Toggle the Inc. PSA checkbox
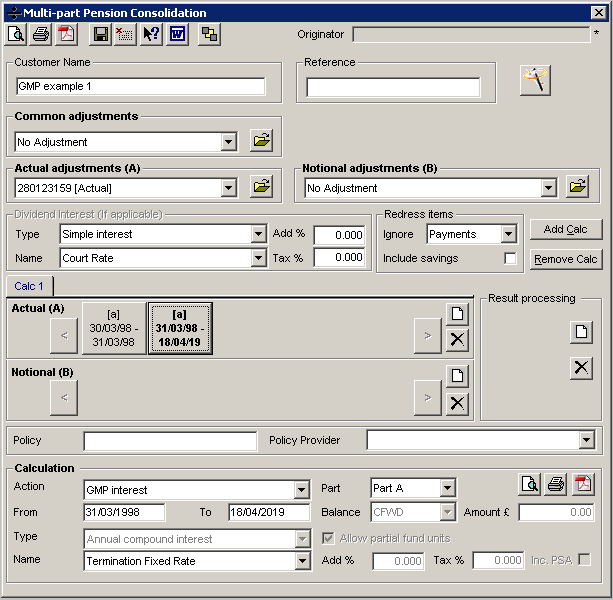 tap(584, 559)
